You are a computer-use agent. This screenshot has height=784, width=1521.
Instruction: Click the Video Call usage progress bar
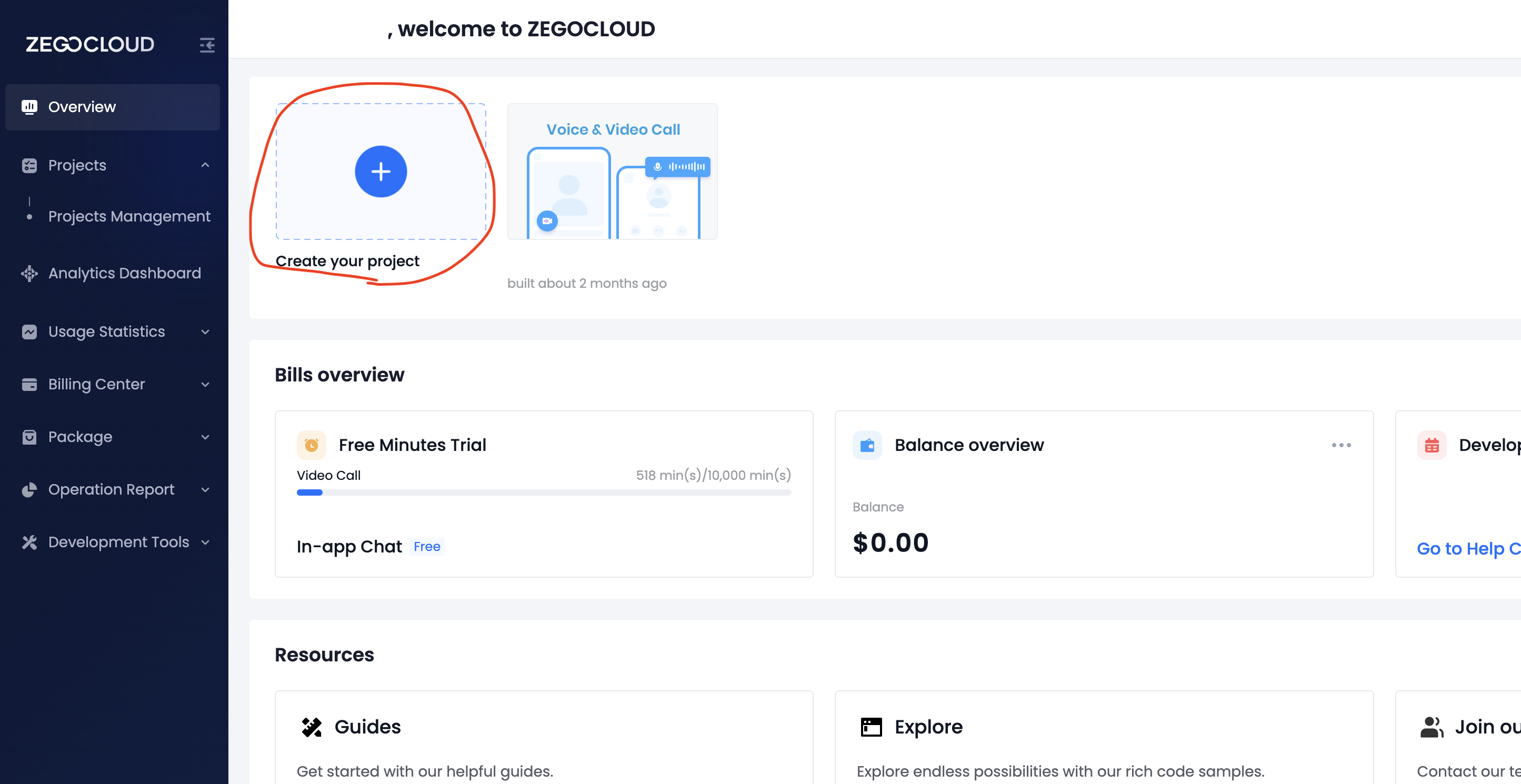point(543,492)
